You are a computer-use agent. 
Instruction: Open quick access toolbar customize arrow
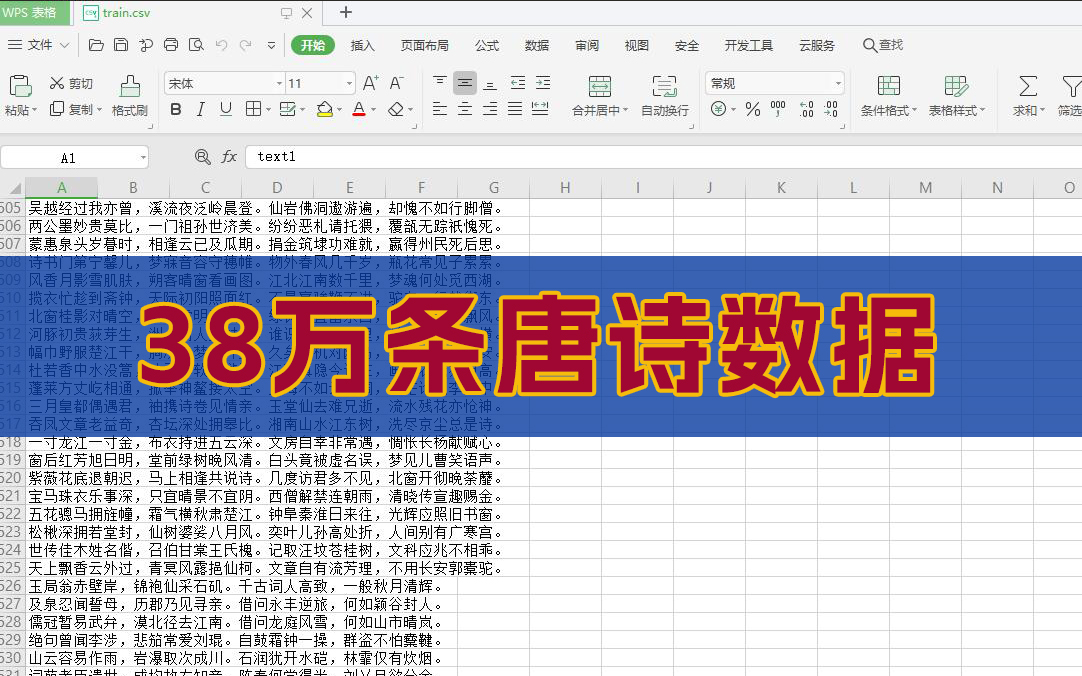[x=271, y=46]
